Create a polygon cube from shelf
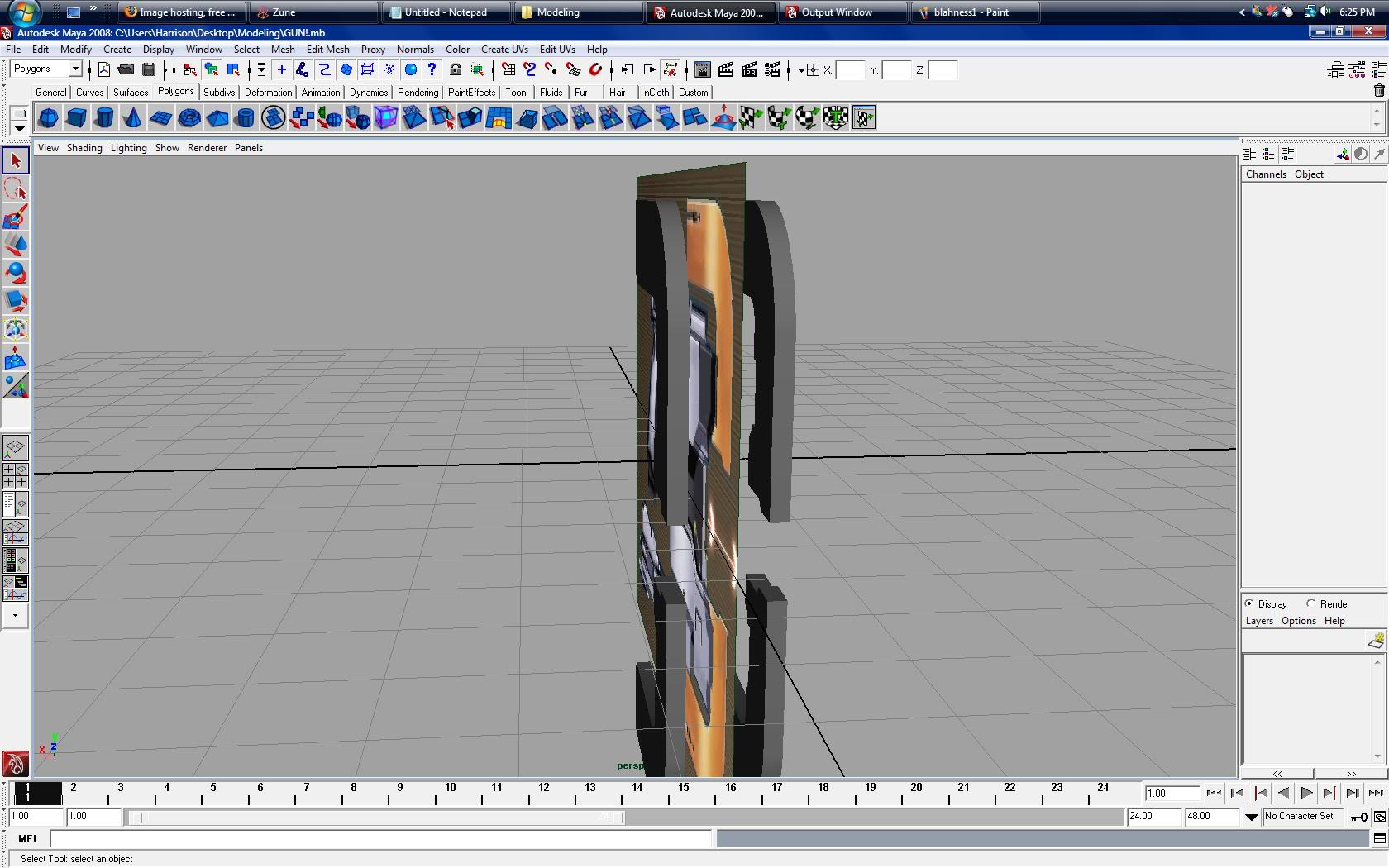1389x868 pixels. (76, 118)
